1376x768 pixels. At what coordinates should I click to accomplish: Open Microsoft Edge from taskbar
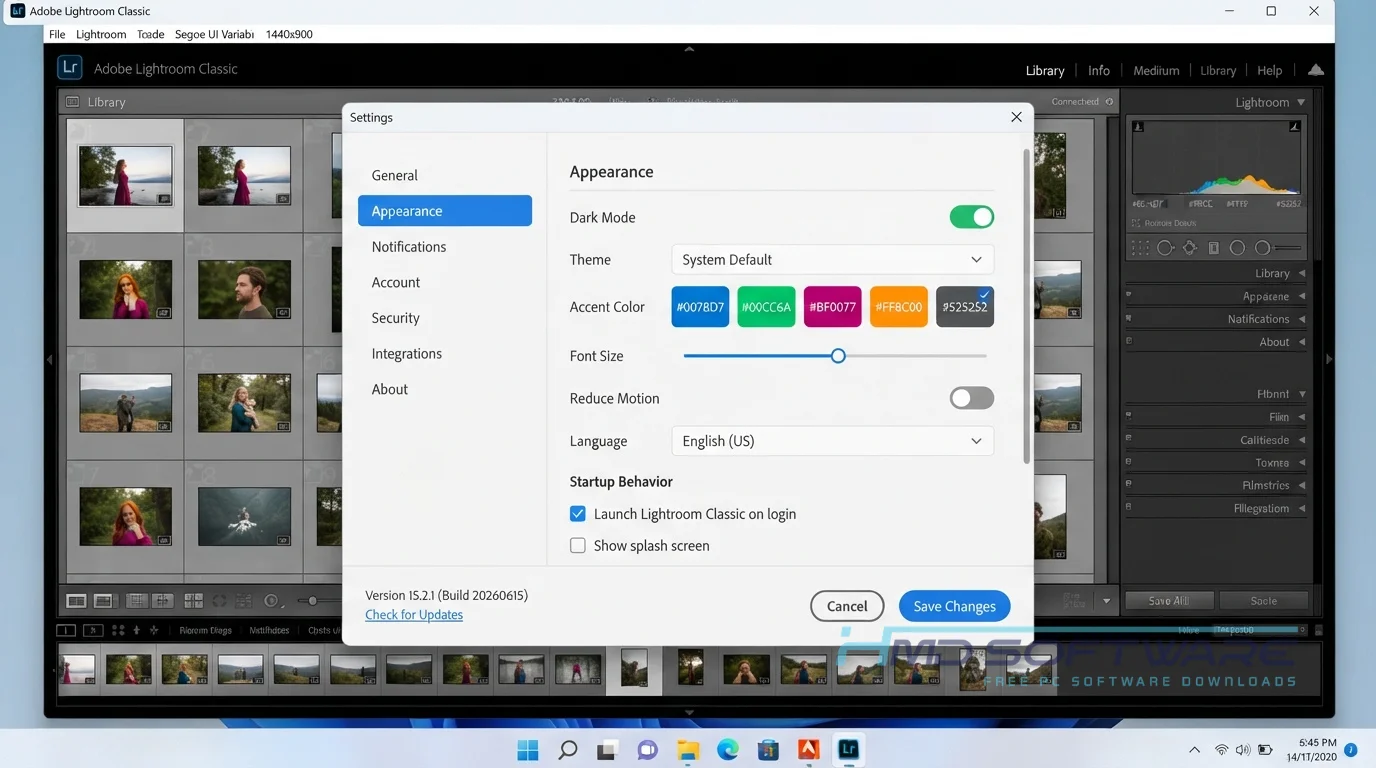pyautogui.click(x=728, y=749)
